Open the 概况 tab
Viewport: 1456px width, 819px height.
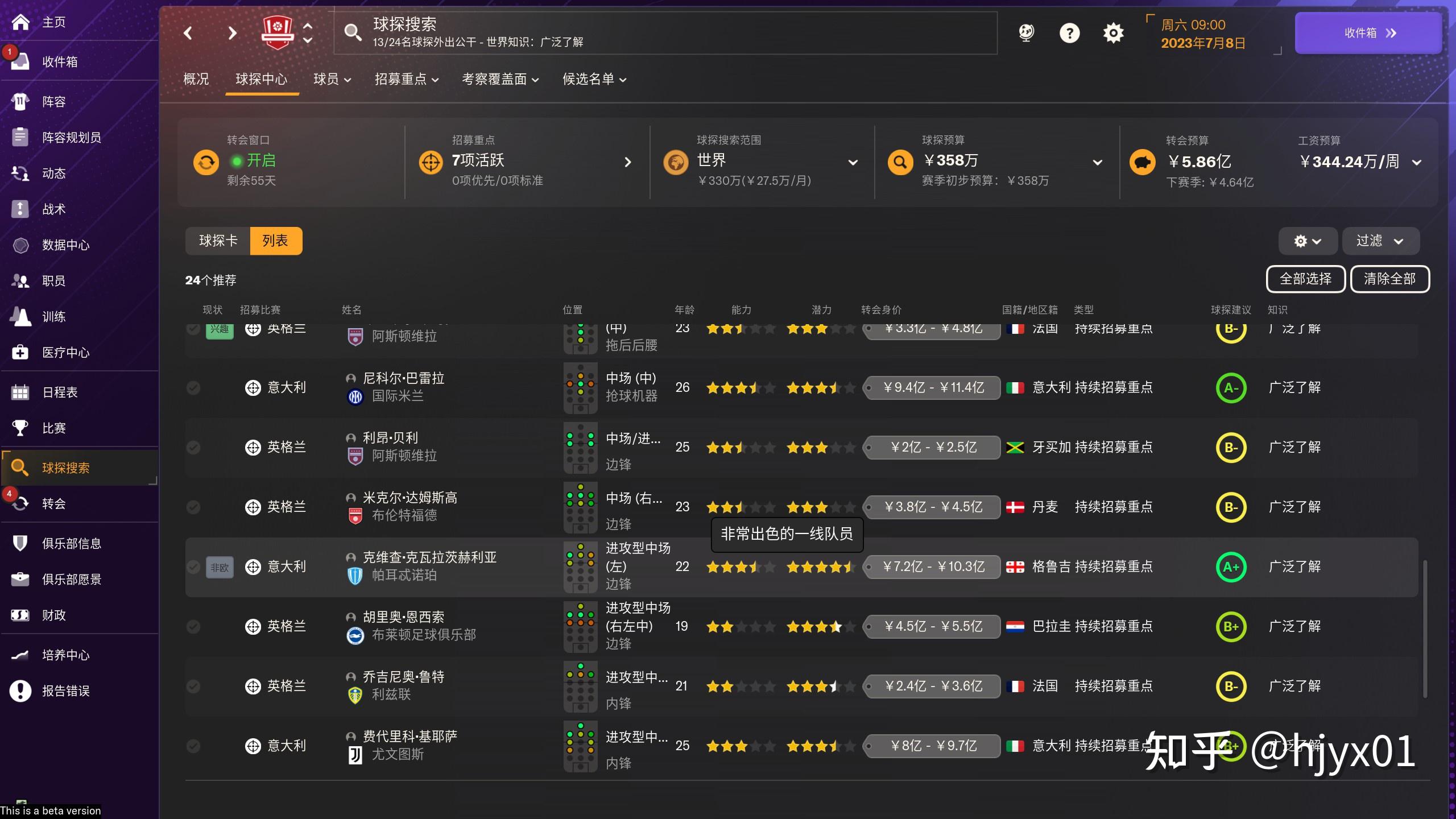(196, 79)
